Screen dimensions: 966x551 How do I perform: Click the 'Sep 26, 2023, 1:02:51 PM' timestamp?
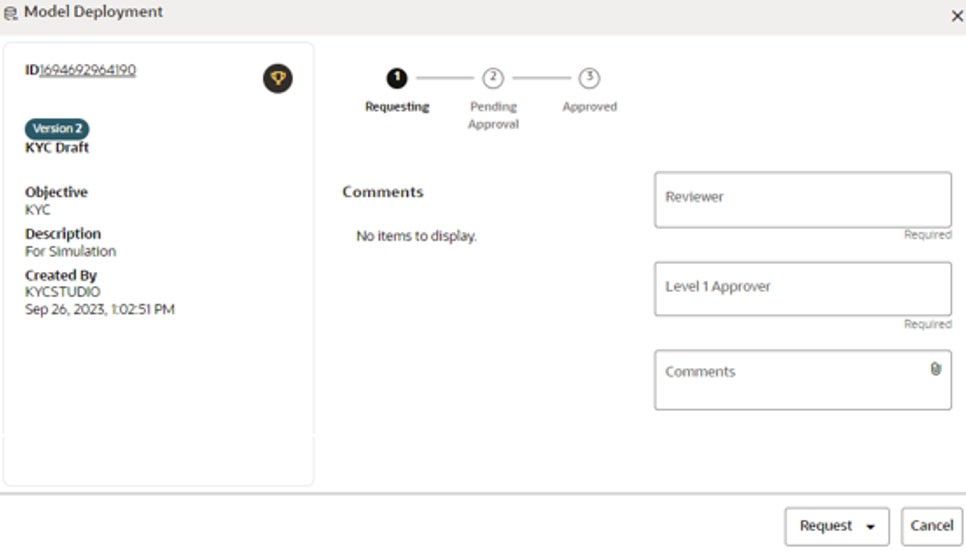[100, 309]
